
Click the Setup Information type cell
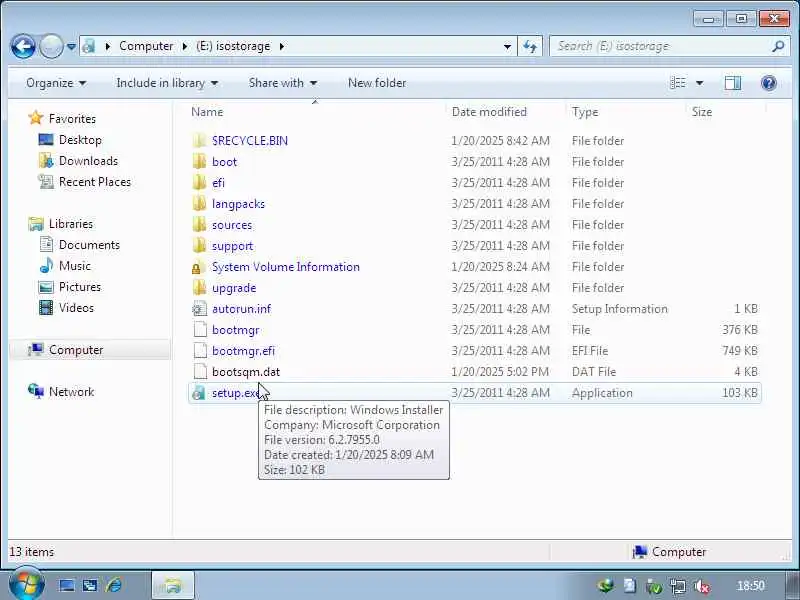pos(619,309)
